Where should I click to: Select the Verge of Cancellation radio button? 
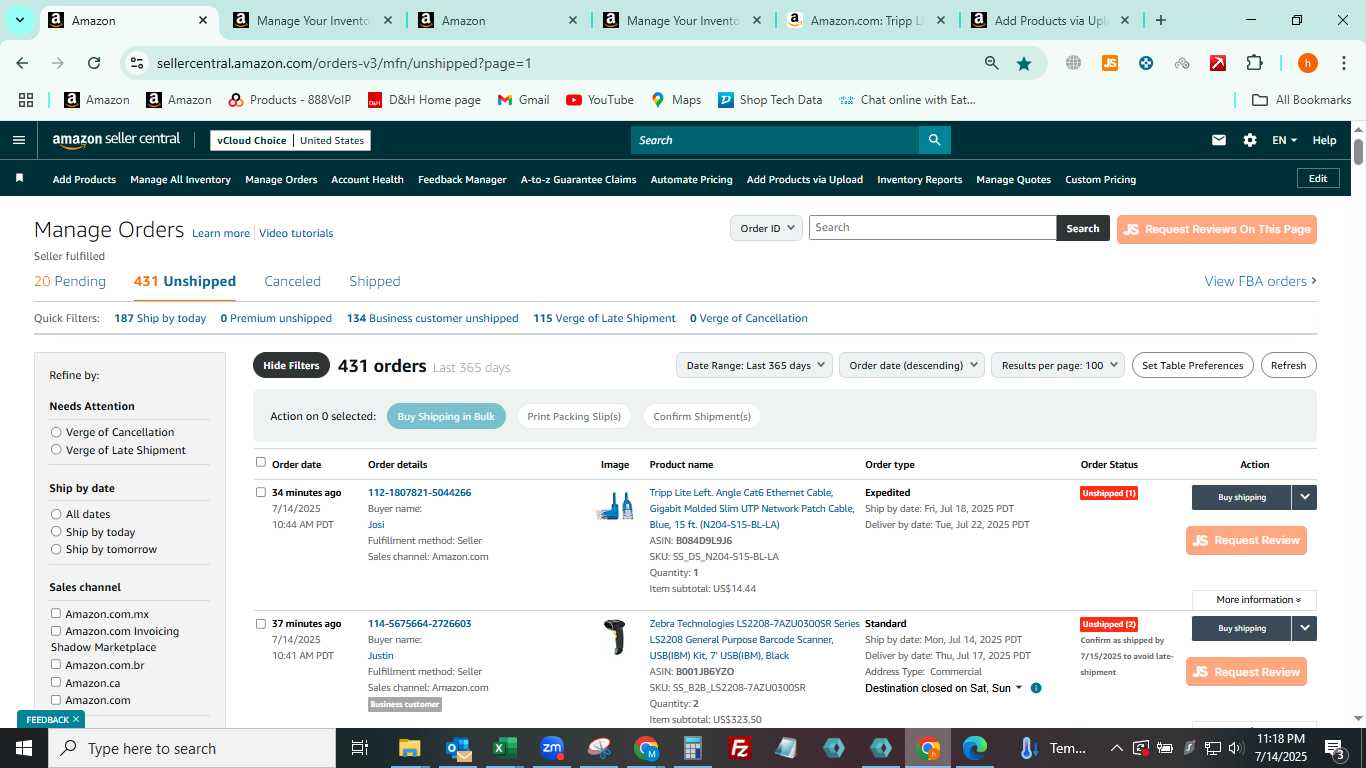click(56, 432)
